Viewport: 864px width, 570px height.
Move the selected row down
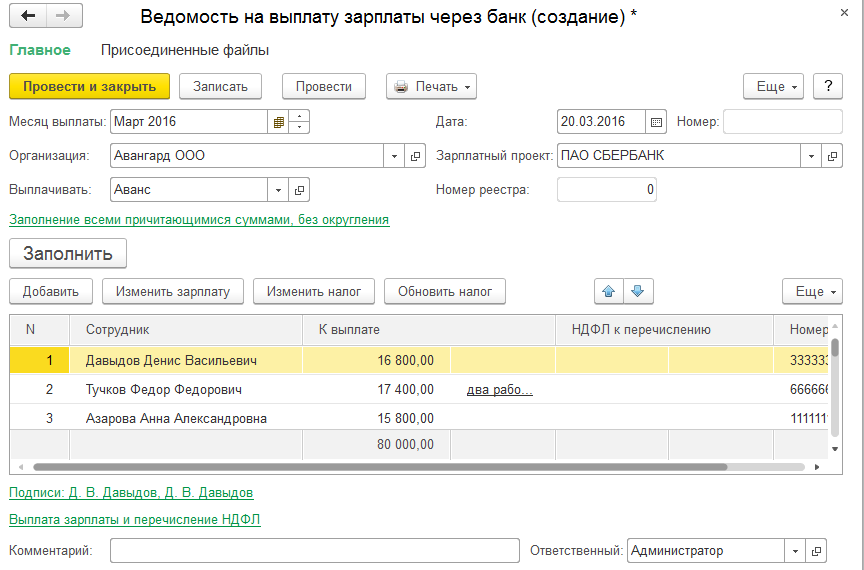click(x=637, y=291)
